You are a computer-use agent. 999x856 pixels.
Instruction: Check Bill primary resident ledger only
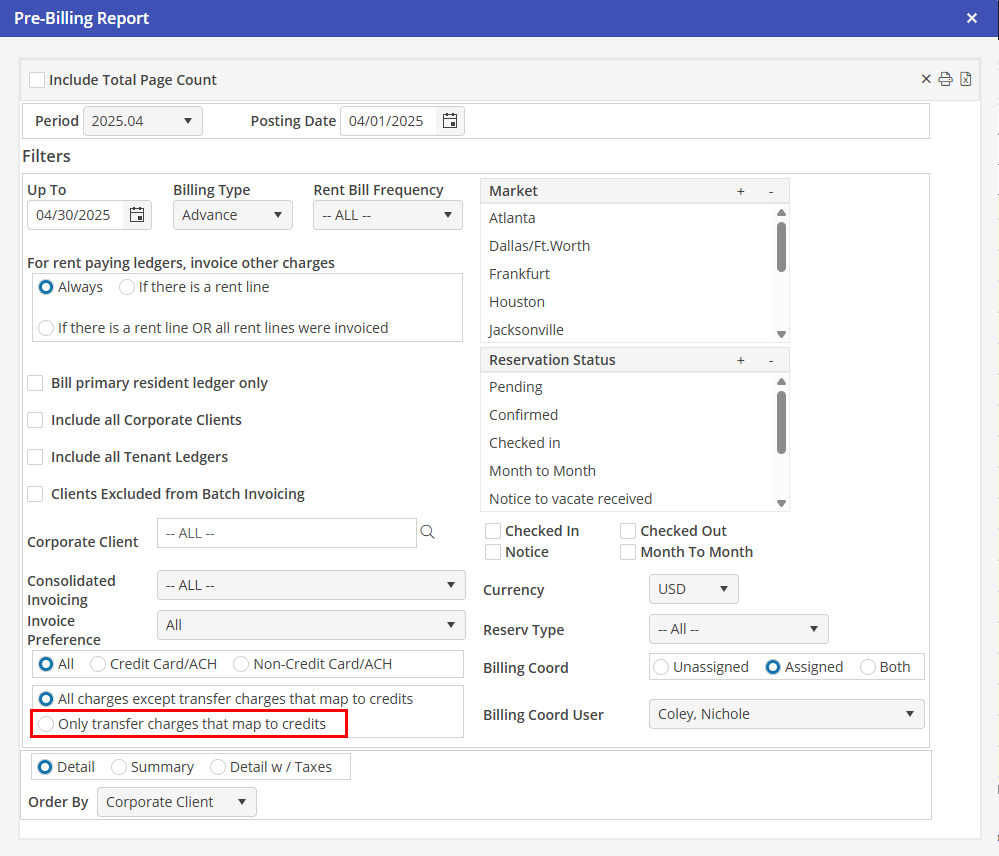tap(36, 383)
